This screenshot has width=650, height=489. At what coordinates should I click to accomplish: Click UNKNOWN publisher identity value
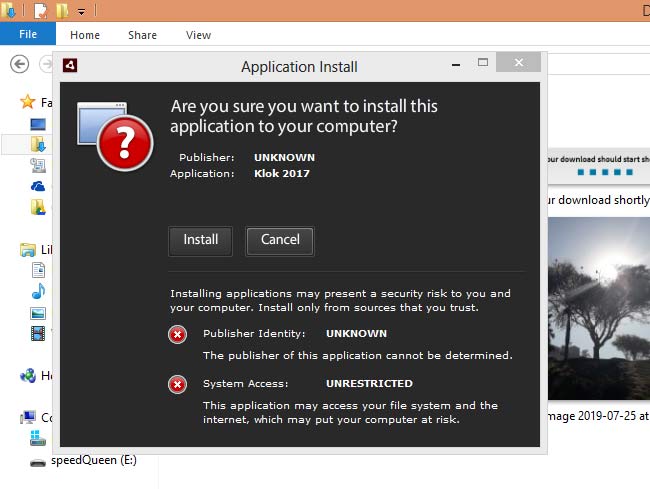pyautogui.click(x=356, y=334)
